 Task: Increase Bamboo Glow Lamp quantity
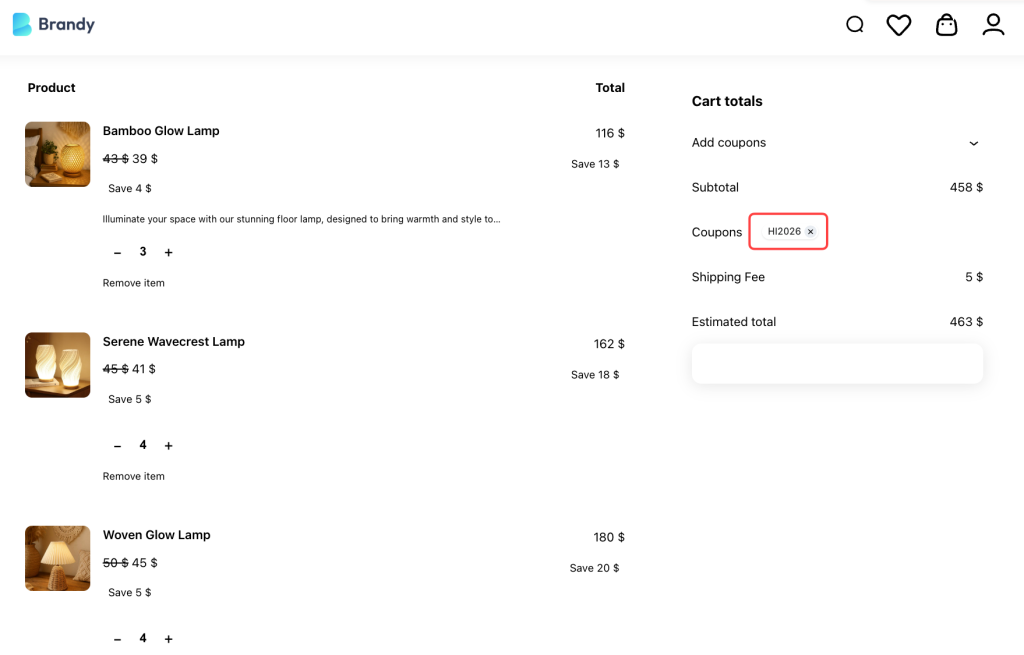pos(168,252)
